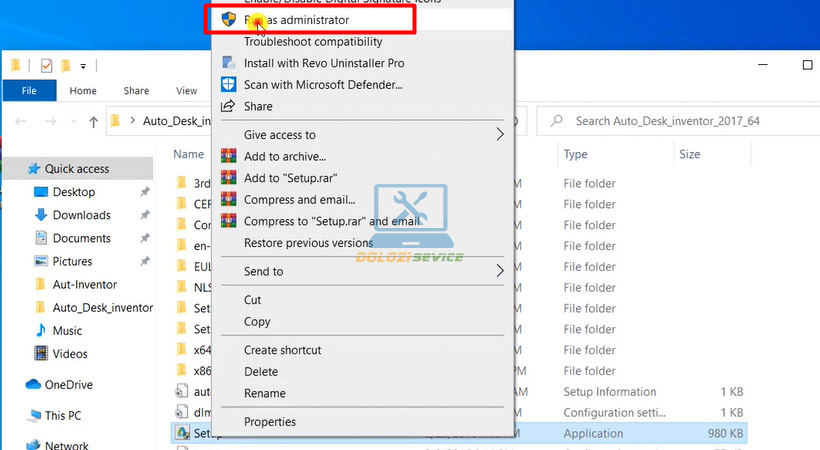Select Create shortcut option
The image size is (820, 450).
coord(282,350)
